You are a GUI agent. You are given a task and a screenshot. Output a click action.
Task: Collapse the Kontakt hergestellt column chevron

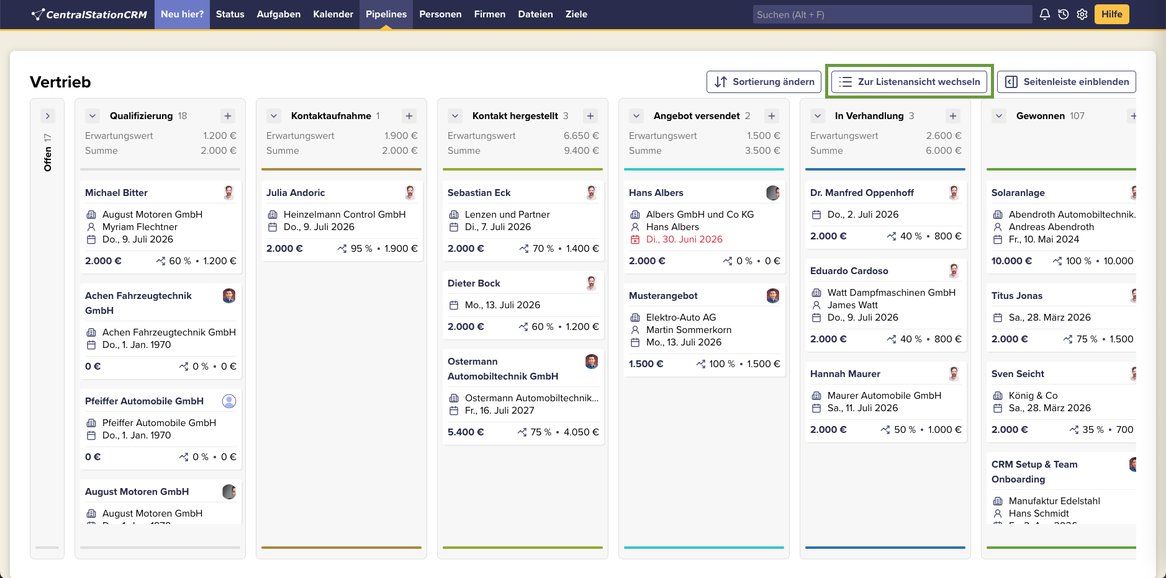455,116
